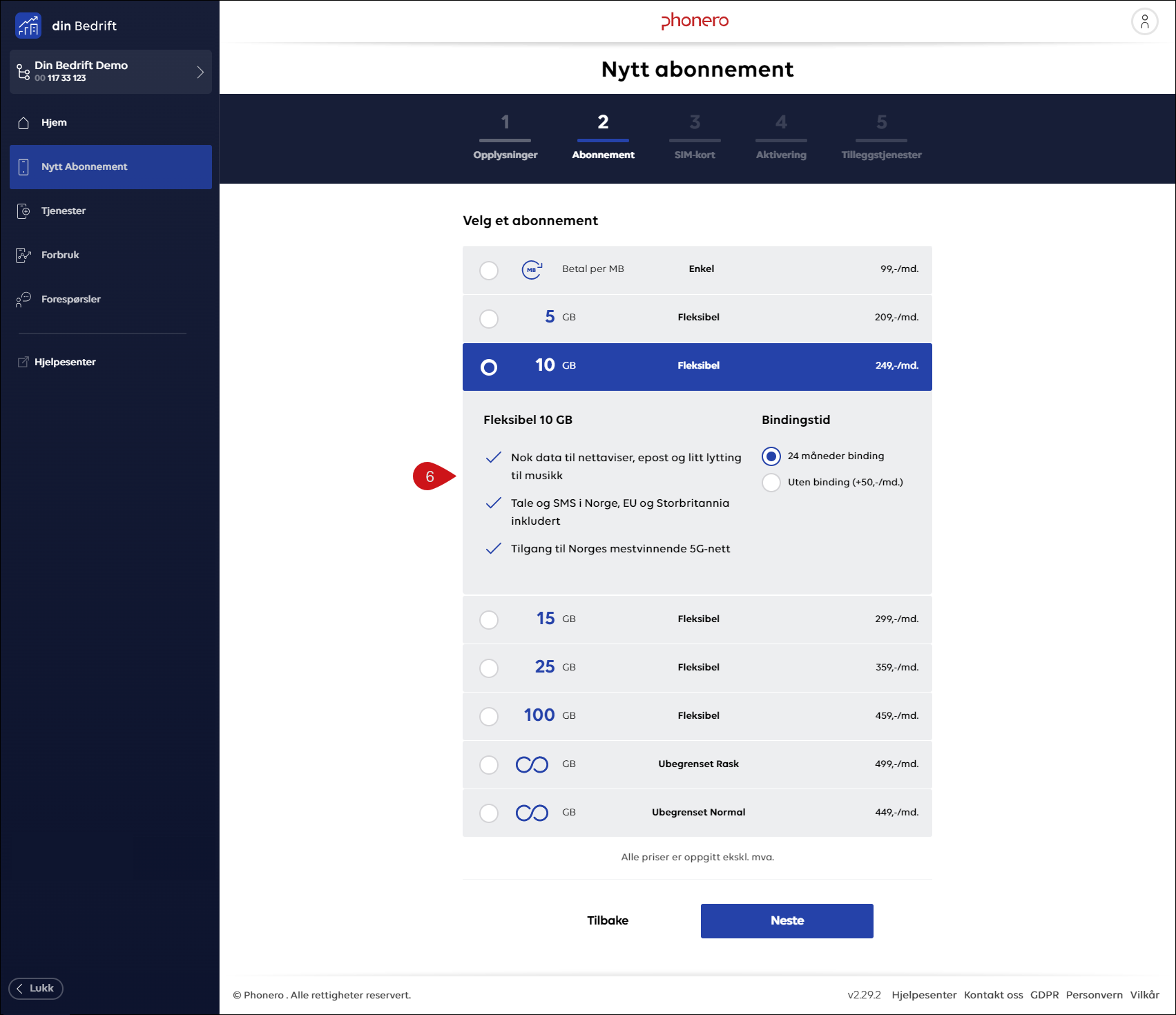Click Alle priser er oppgitt ekskl. mva. note
The width and height of the screenshot is (1176, 1015).
(697, 858)
